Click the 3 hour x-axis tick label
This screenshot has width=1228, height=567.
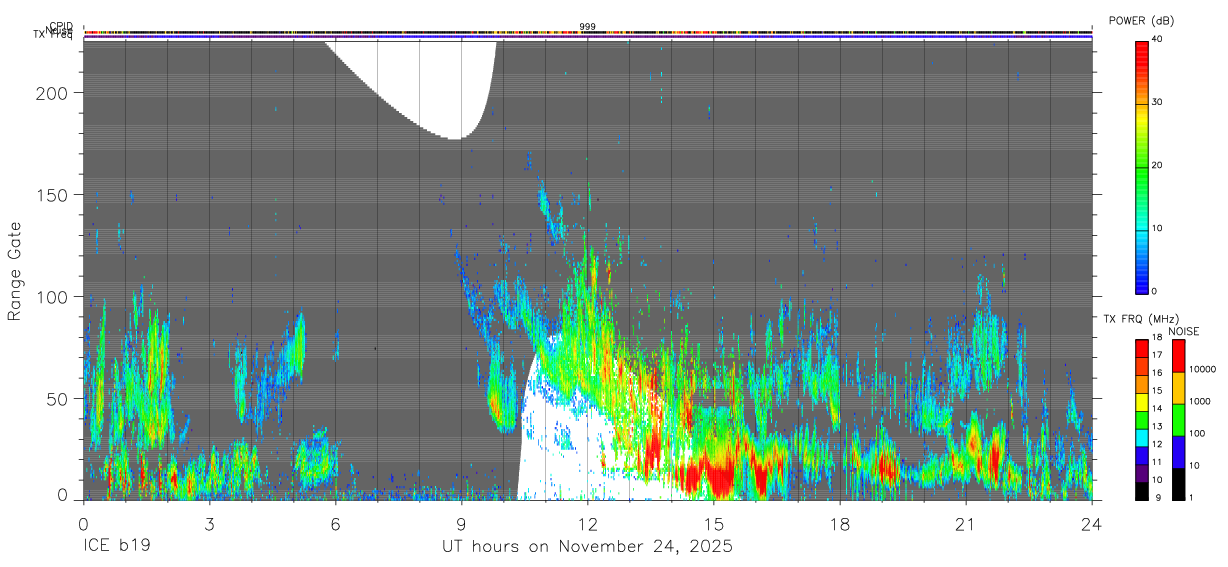tap(209, 524)
